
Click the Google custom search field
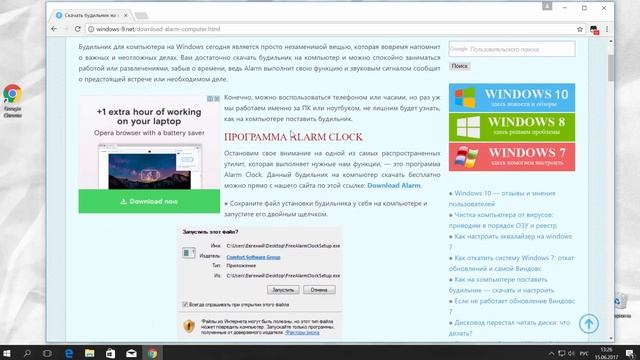512,49
